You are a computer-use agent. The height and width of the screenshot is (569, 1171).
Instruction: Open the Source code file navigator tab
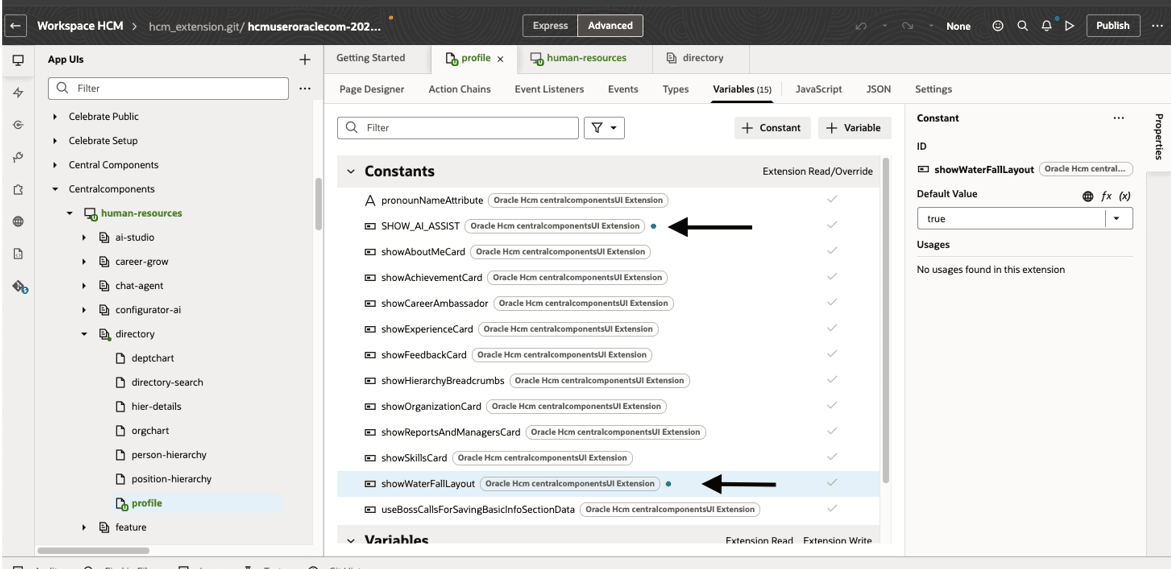tap(18, 254)
